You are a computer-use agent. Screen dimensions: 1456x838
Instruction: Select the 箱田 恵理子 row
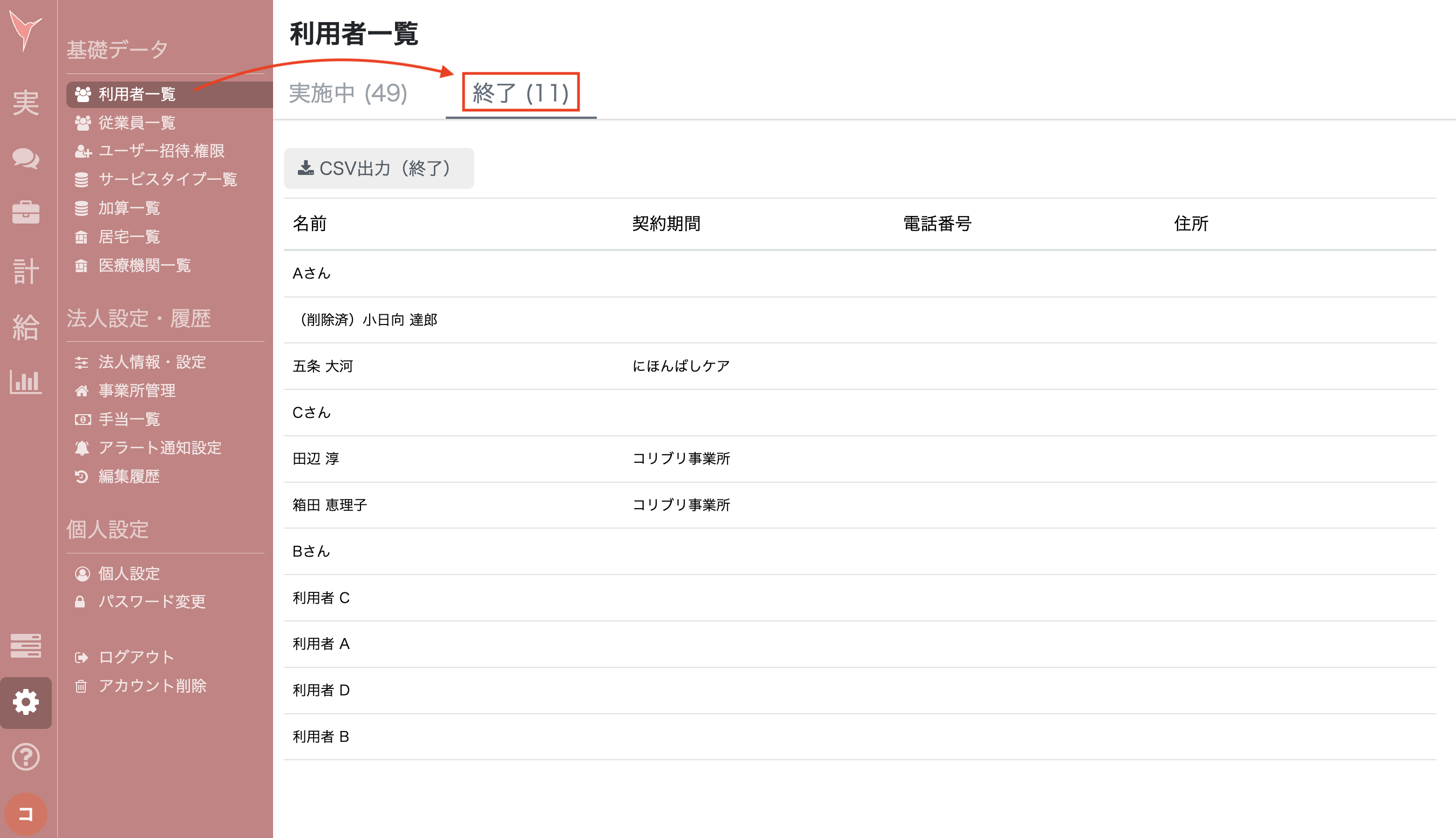330,505
